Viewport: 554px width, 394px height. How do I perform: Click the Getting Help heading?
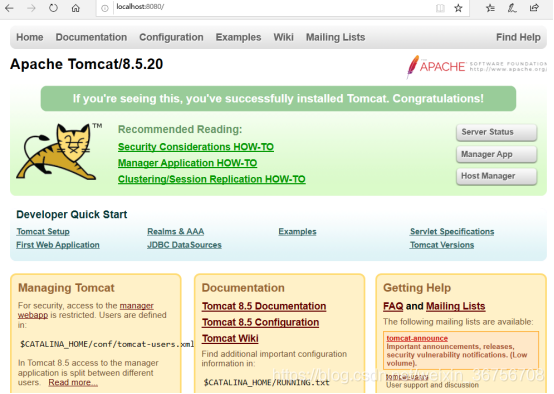[417, 288]
